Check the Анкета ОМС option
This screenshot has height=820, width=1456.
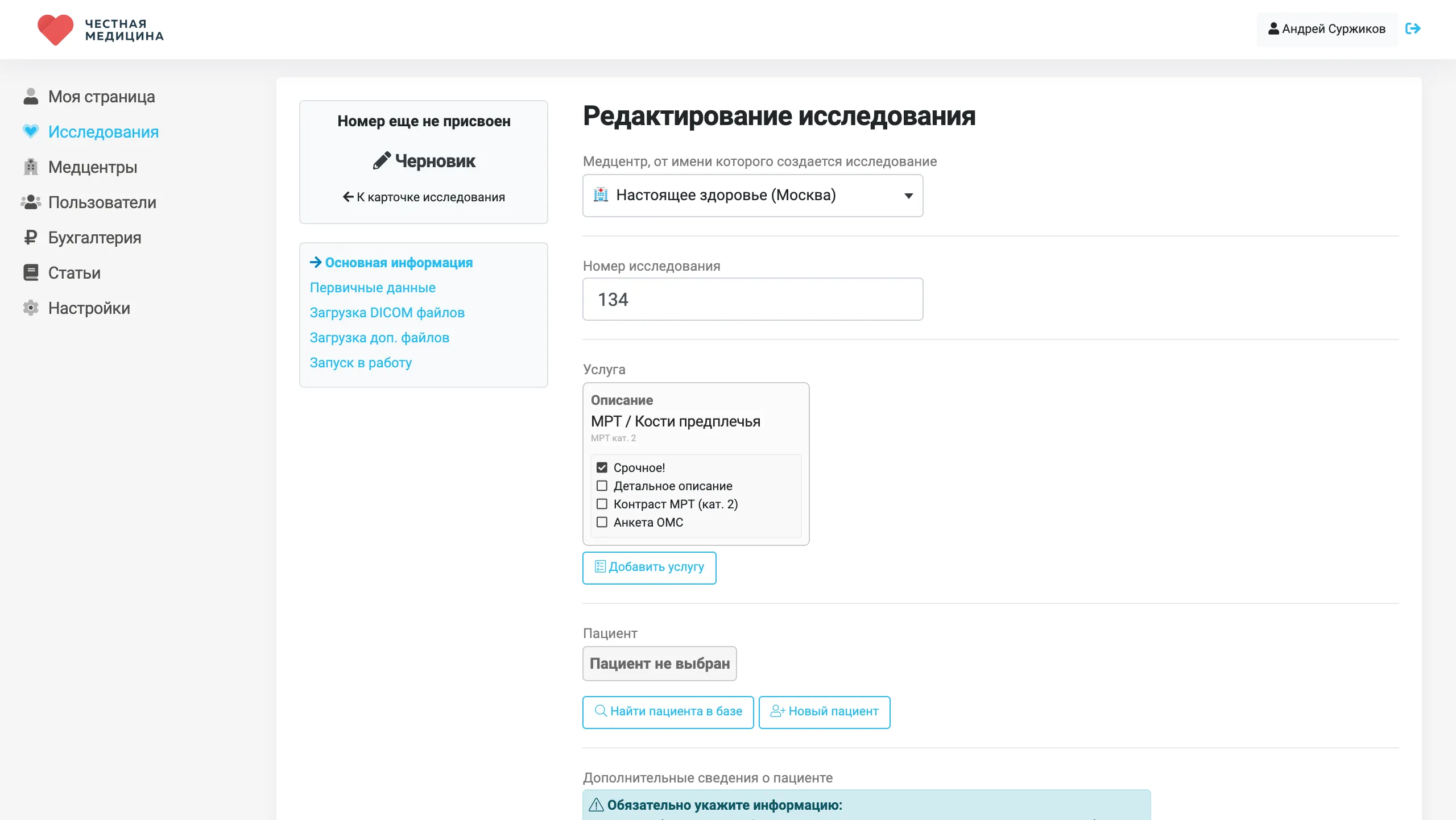(602, 521)
